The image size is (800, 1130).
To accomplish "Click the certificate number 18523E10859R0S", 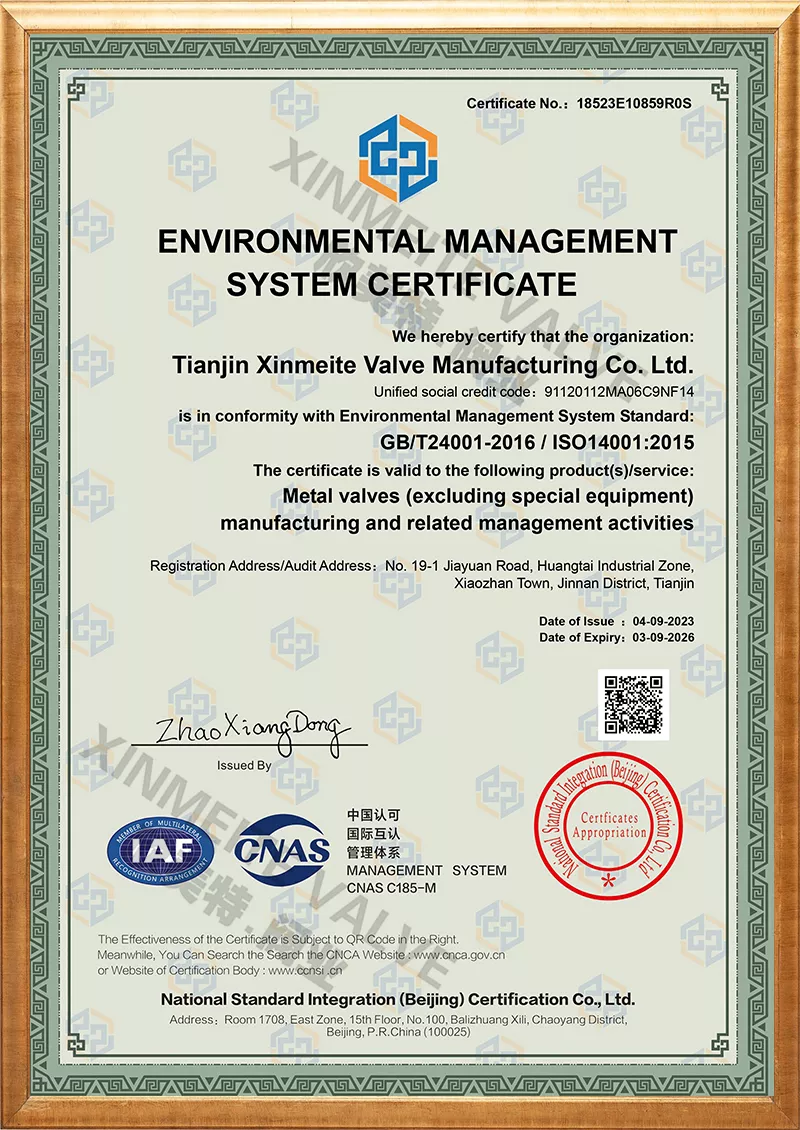I will pos(634,103).
